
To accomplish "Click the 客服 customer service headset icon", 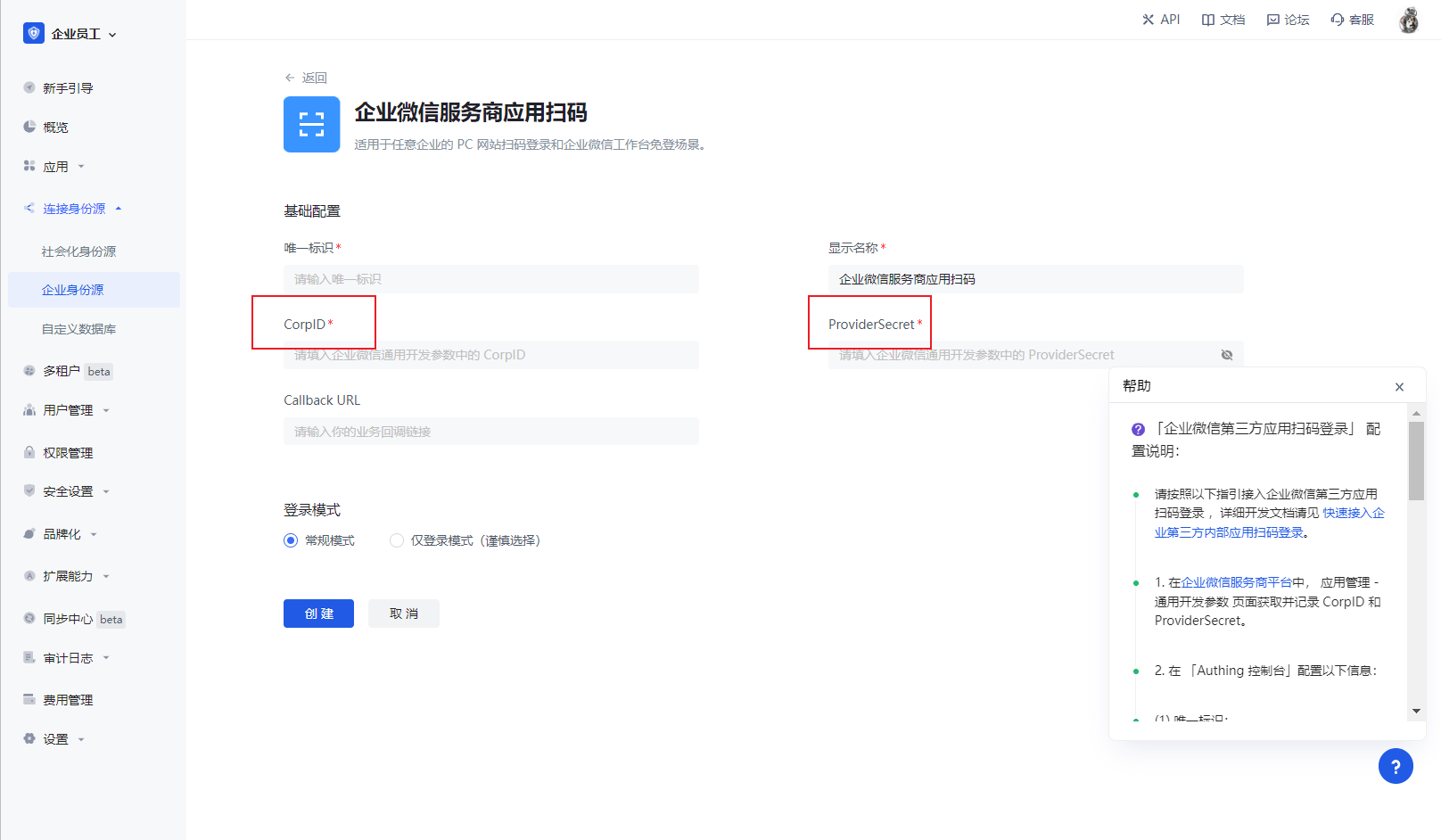I will [1337, 20].
